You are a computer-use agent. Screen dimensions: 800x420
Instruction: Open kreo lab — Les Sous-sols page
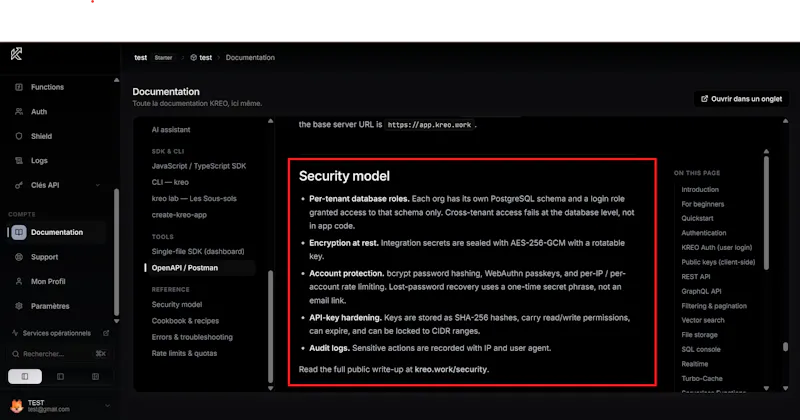click(194, 199)
